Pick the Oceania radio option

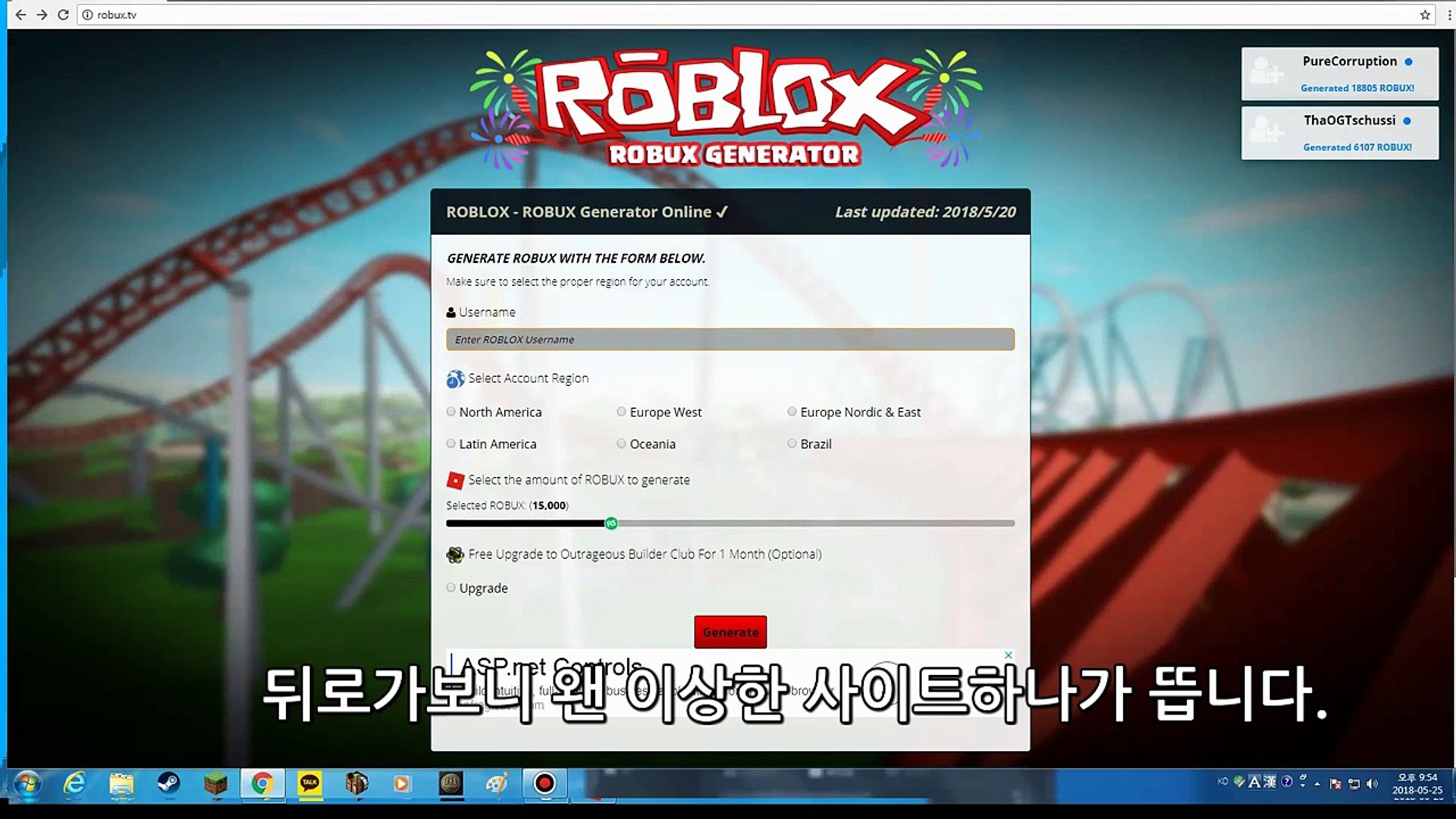[622, 444]
